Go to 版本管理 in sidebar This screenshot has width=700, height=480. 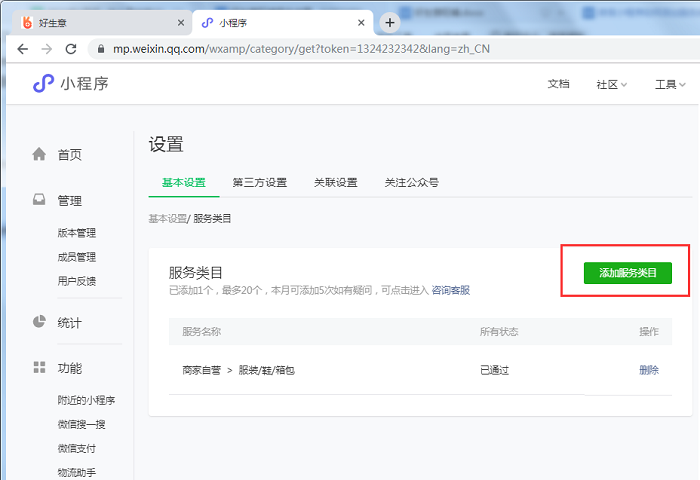tap(77, 233)
